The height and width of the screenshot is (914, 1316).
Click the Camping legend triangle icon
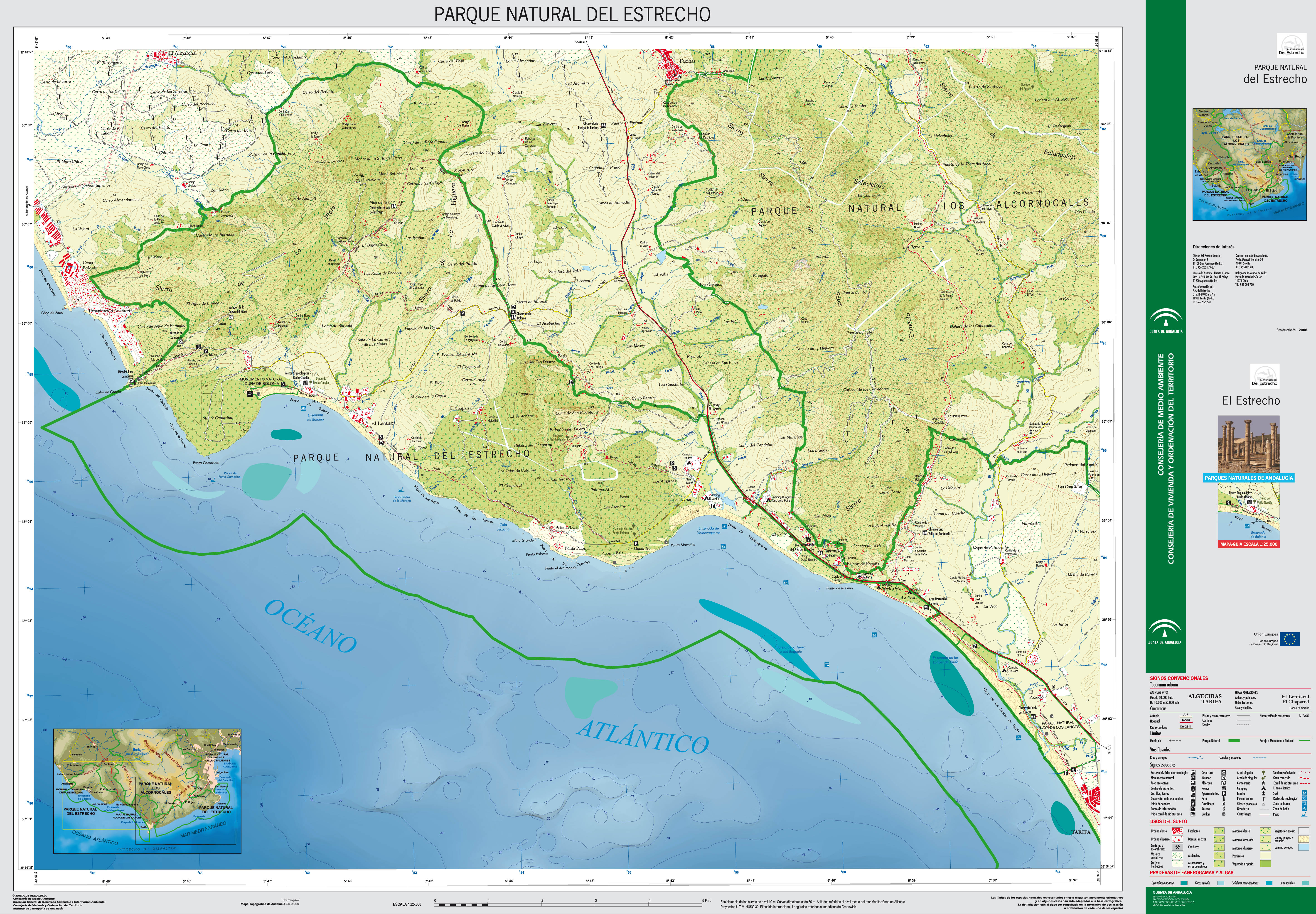pyautogui.click(x=1263, y=789)
